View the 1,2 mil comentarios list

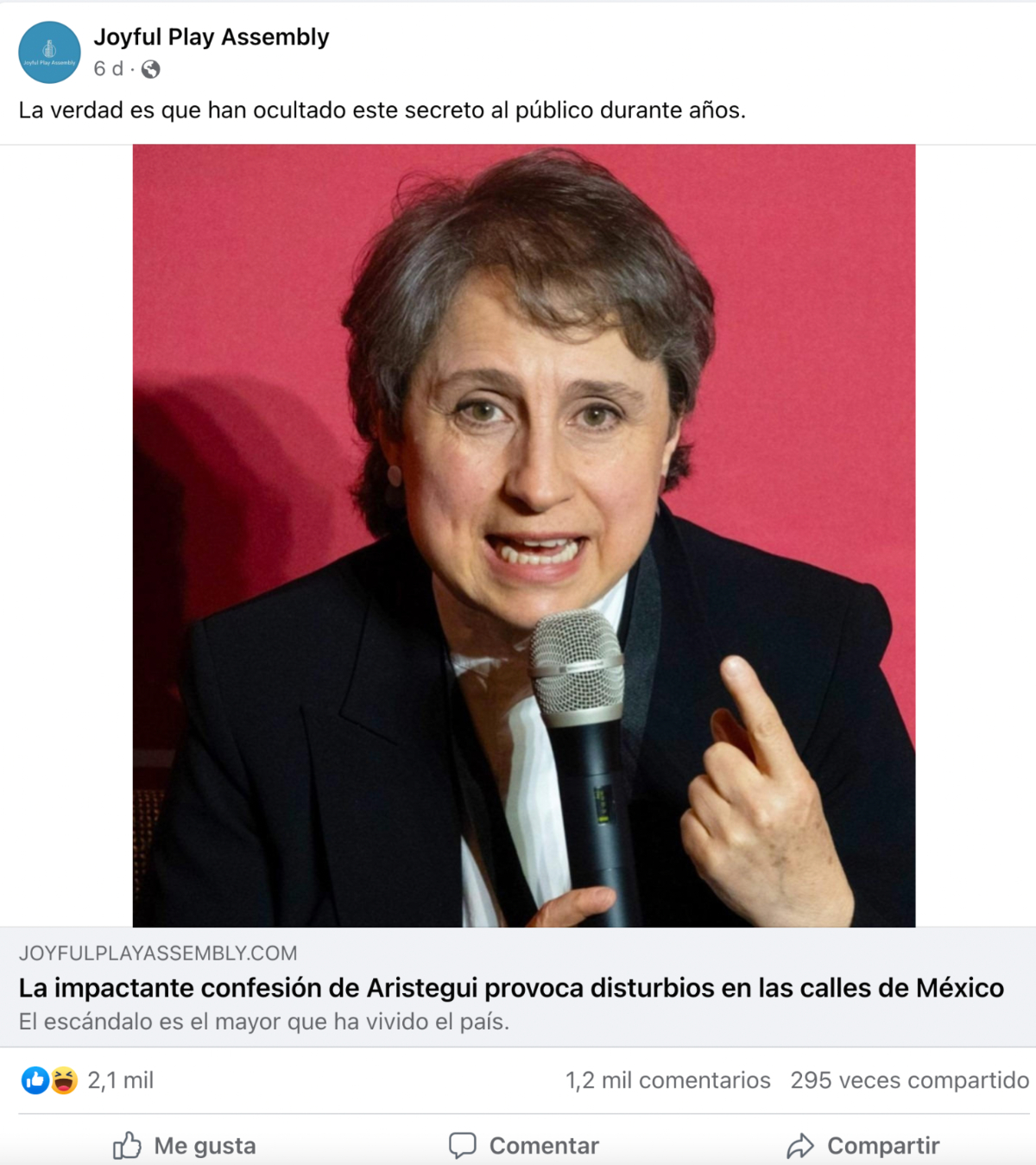tap(668, 1080)
